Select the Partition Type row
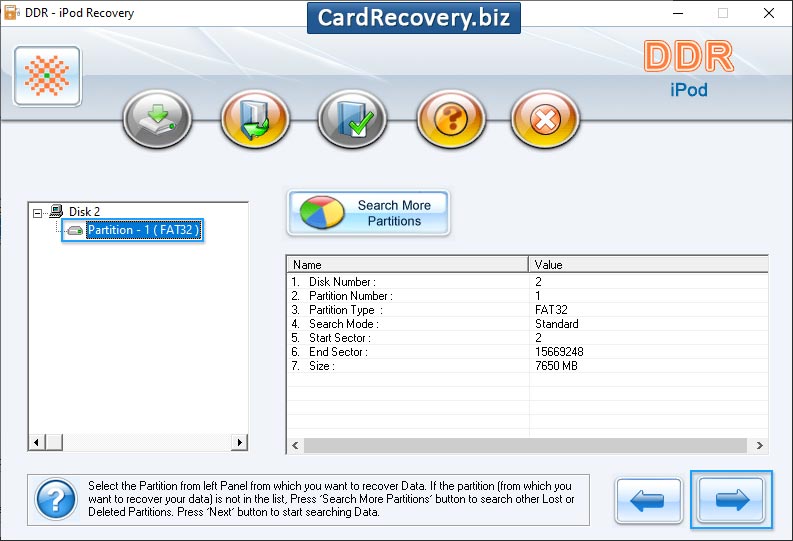This screenshot has width=793, height=541. click(527, 309)
